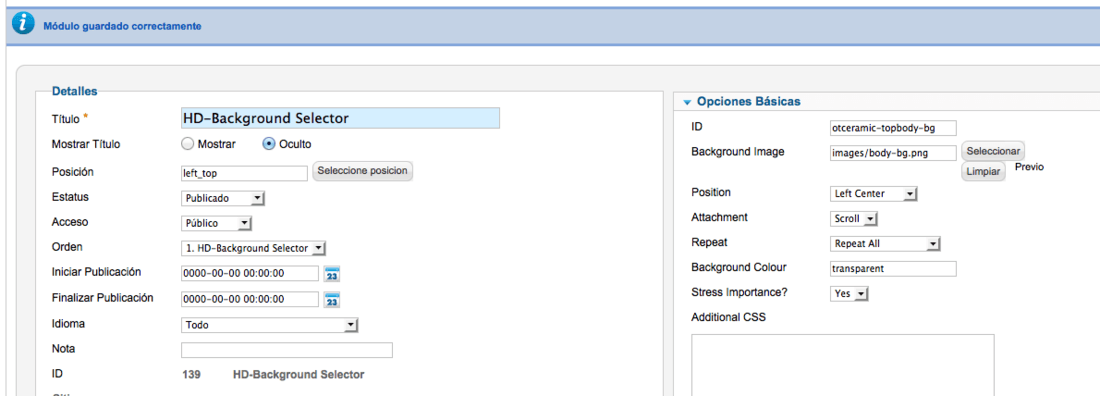Open the Repeat All dropdown
1100x396 pixels.
coord(884,244)
